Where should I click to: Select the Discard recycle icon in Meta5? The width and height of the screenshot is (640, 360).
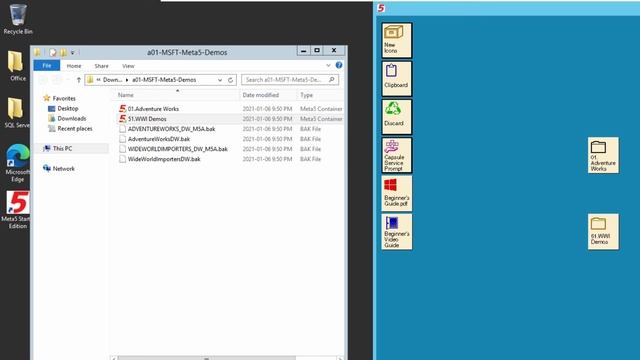pyautogui.click(x=397, y=117)
